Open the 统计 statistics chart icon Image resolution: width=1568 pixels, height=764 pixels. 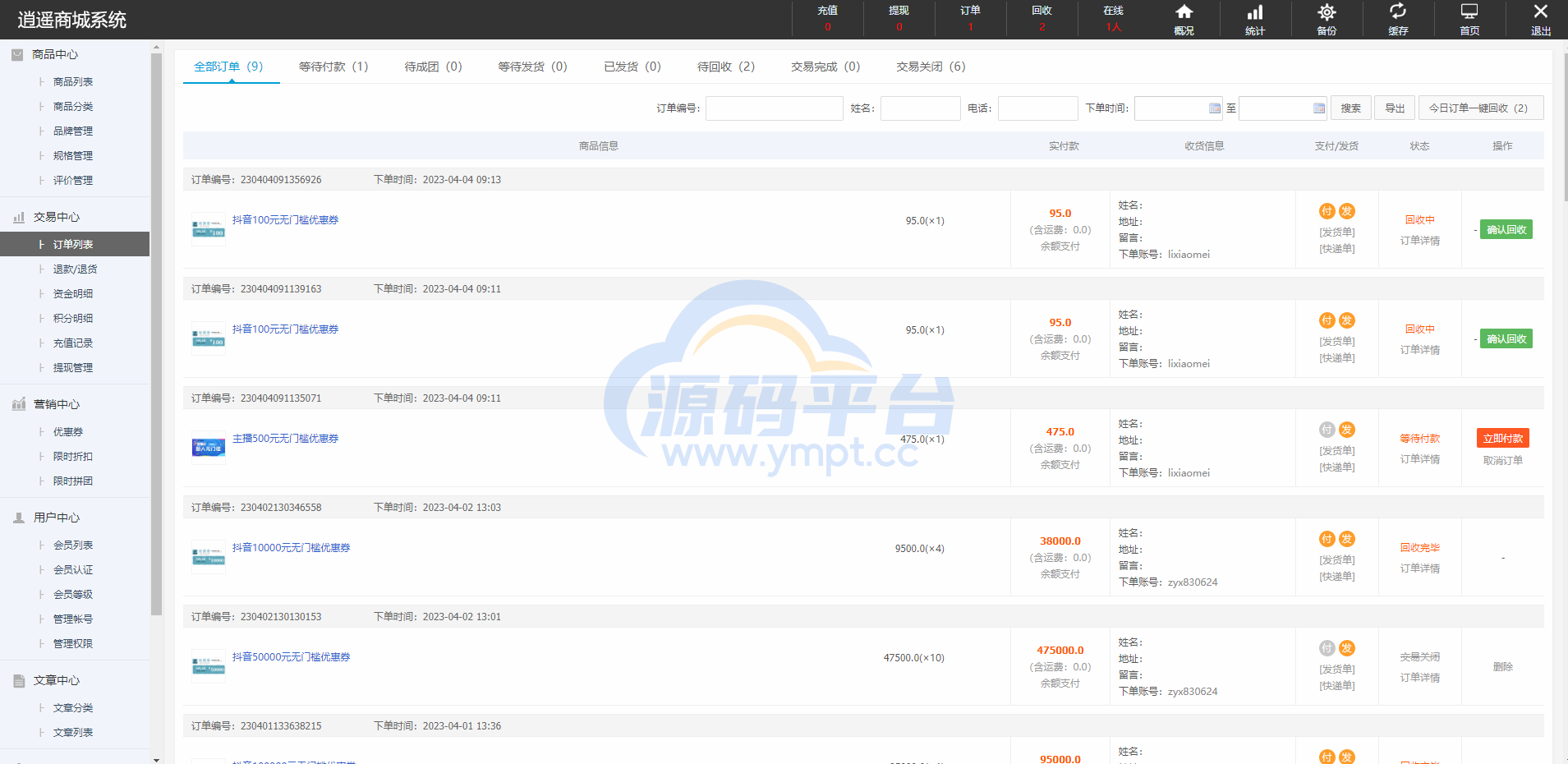(1255, 12)
